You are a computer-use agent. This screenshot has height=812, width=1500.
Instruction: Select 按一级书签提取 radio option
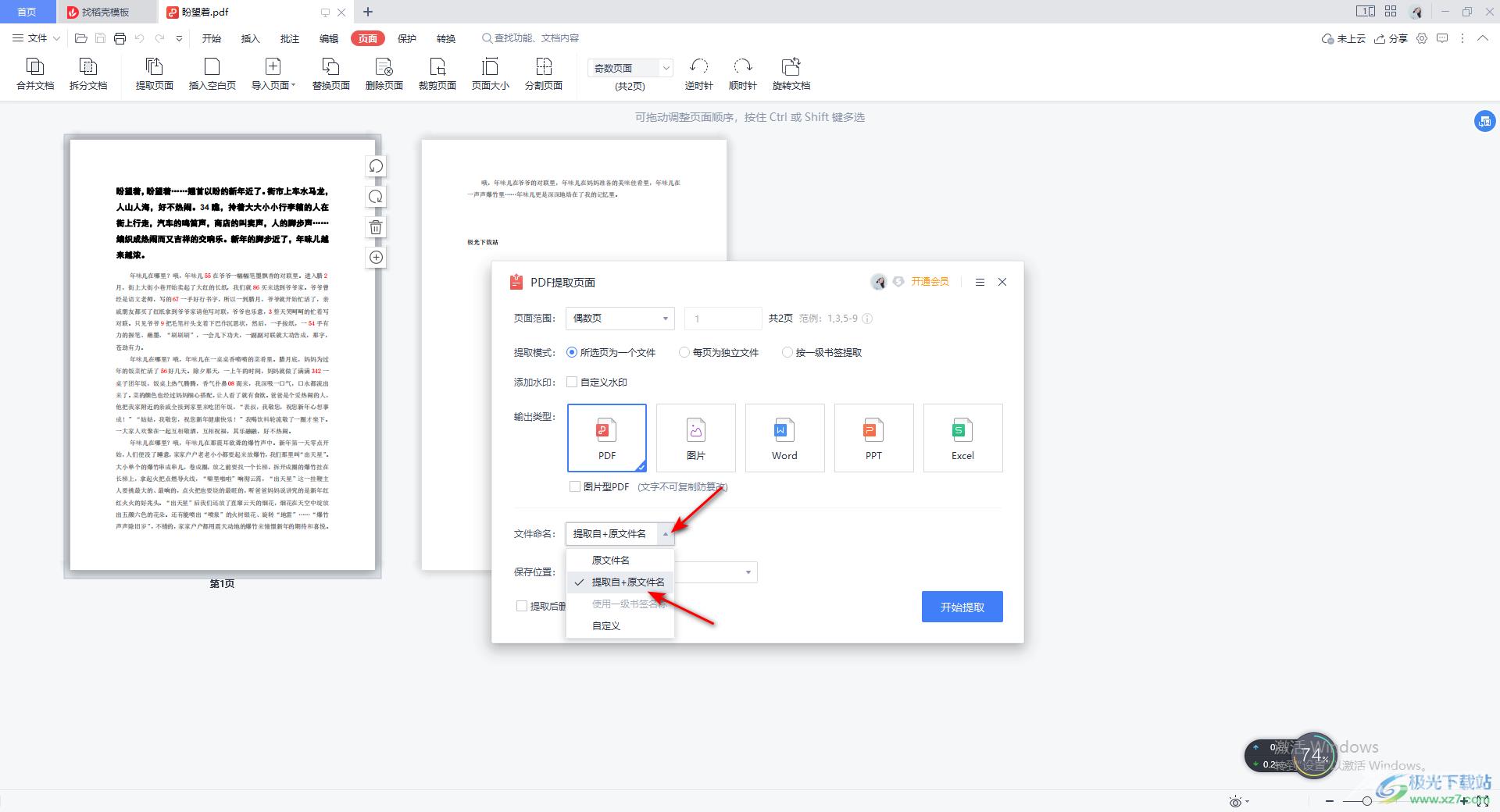coord(822,353)
